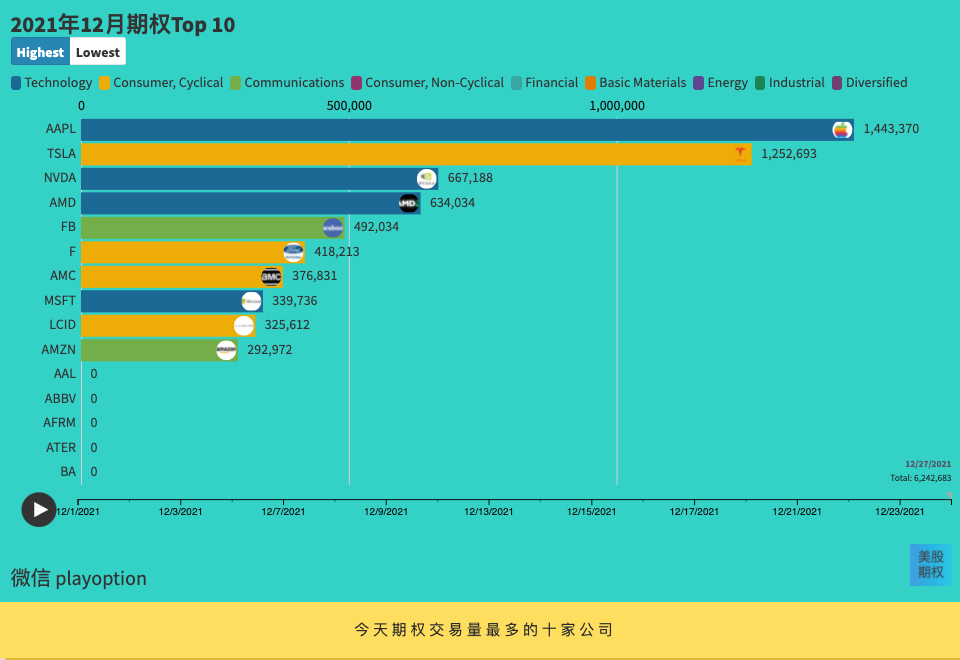Click the 12/27/2021 date label

point(928,464)
